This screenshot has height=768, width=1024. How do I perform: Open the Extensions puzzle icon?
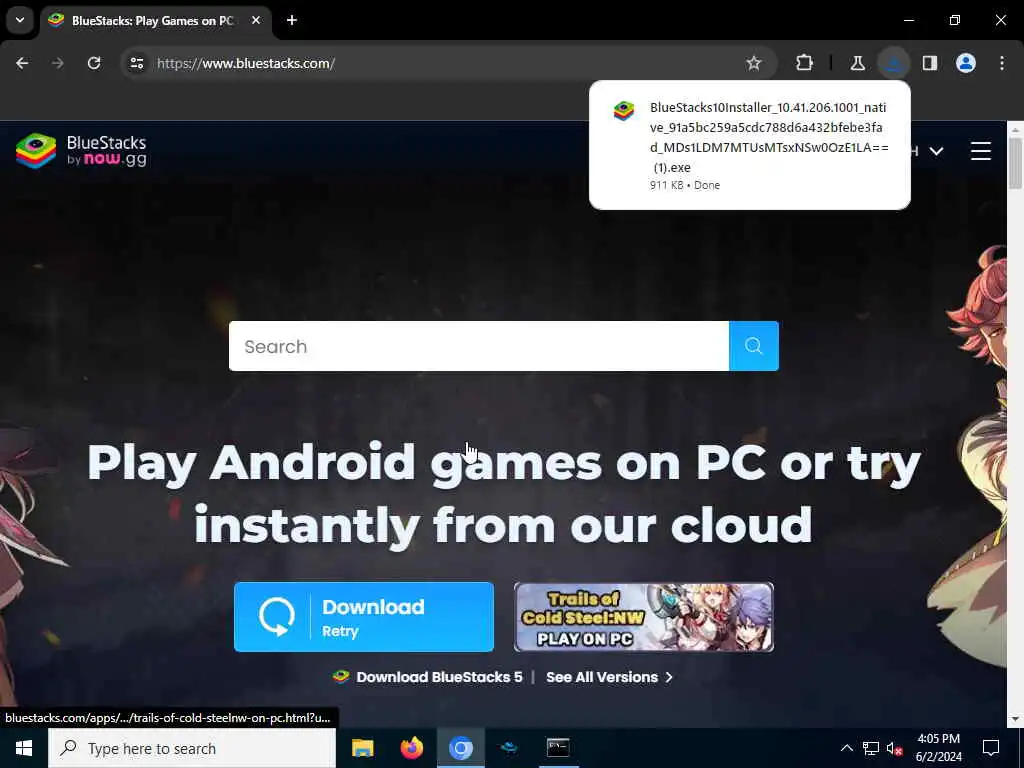click(805, 63)
